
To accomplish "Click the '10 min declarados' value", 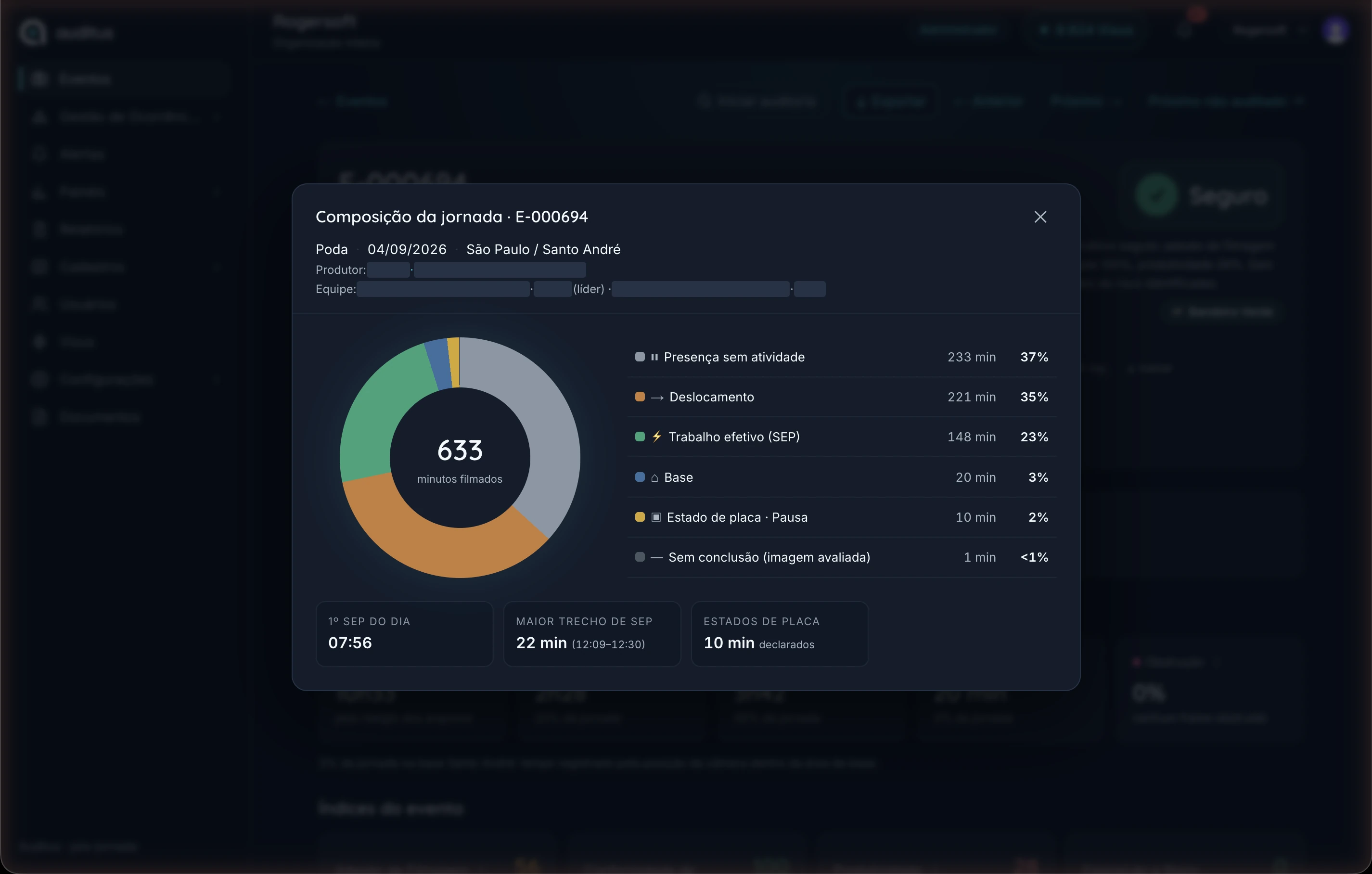I will coord(759,643).
